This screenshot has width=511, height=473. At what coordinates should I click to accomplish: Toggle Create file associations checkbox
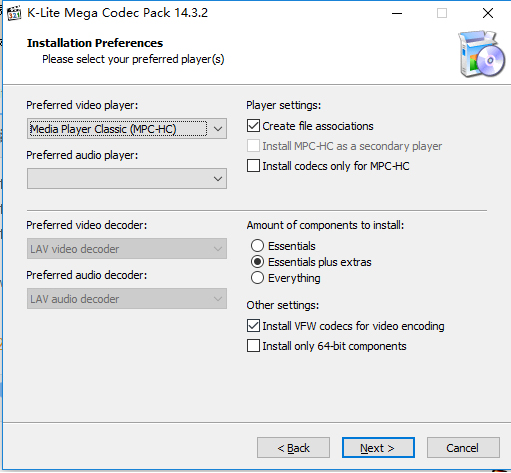(x=253, y=126)
